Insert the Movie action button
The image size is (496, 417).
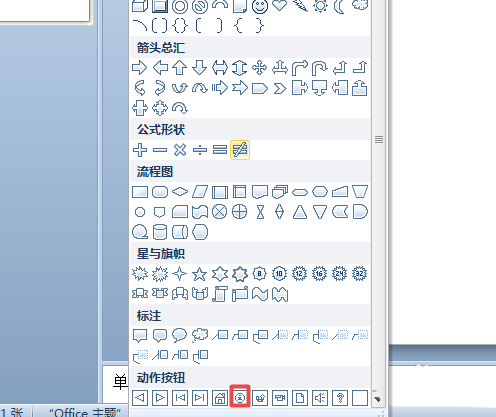tap(280, 398)
